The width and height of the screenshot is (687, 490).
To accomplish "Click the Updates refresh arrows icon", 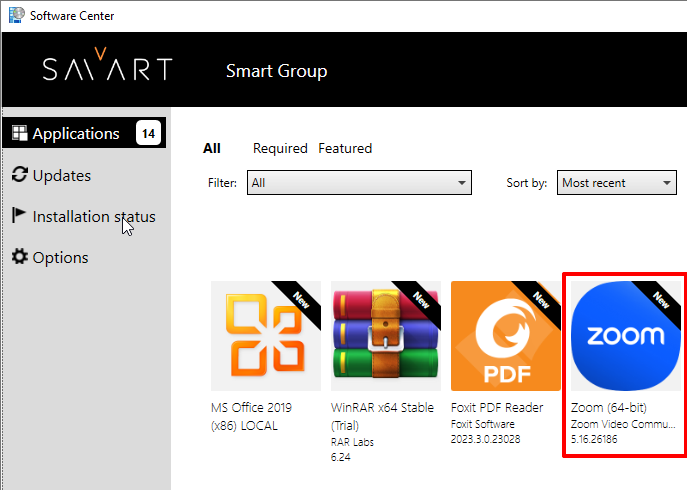I will (19, 176).
